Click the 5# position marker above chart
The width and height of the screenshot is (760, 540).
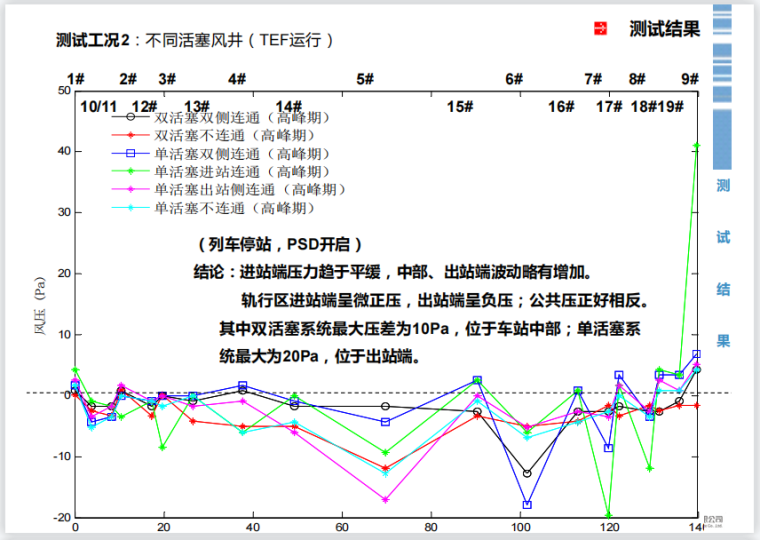coord(364,79)
